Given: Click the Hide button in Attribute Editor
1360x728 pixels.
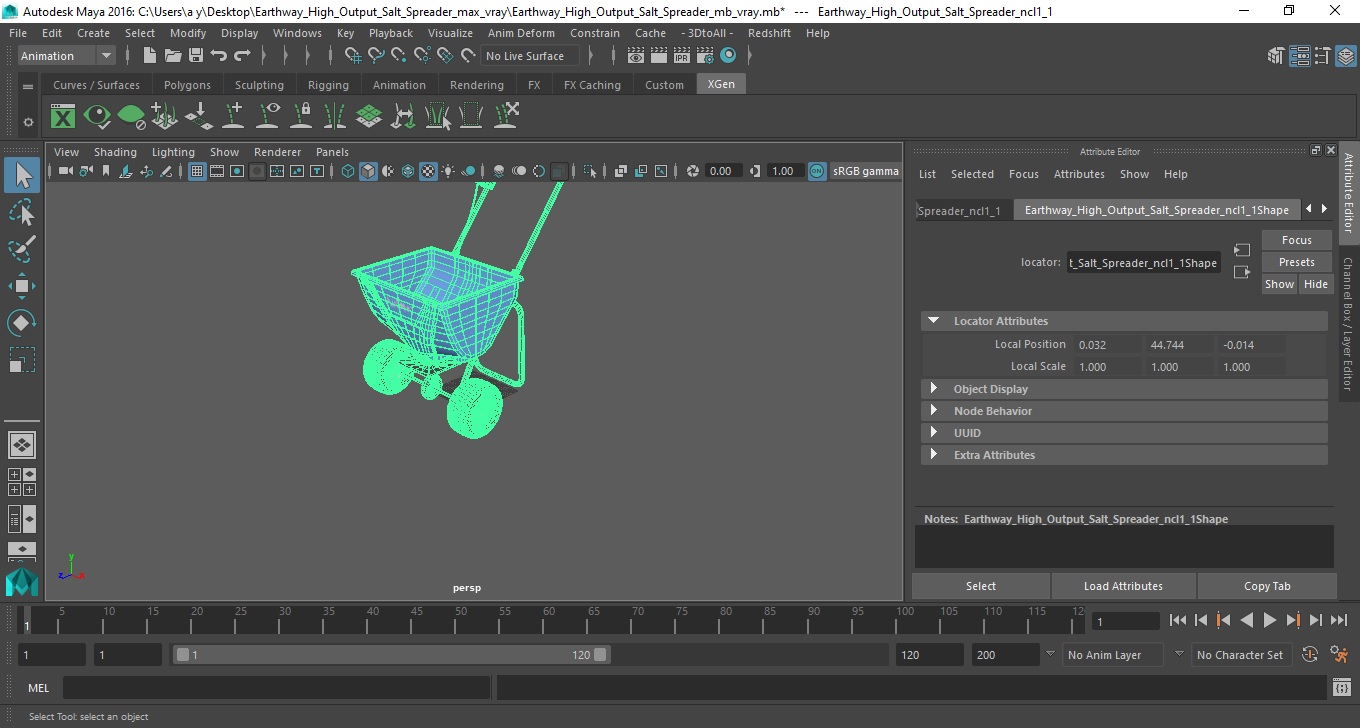Looking at the screenshot, I should pos(1316,284).
